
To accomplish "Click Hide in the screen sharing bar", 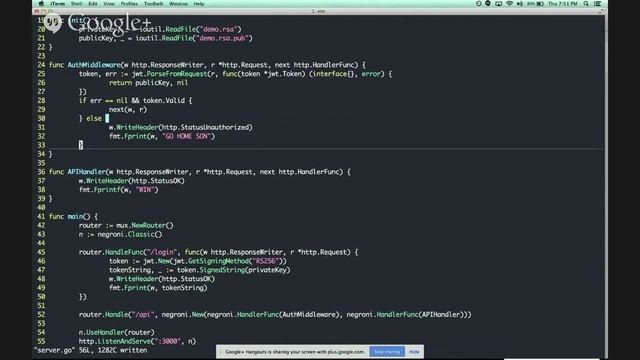I will [414, 351].
